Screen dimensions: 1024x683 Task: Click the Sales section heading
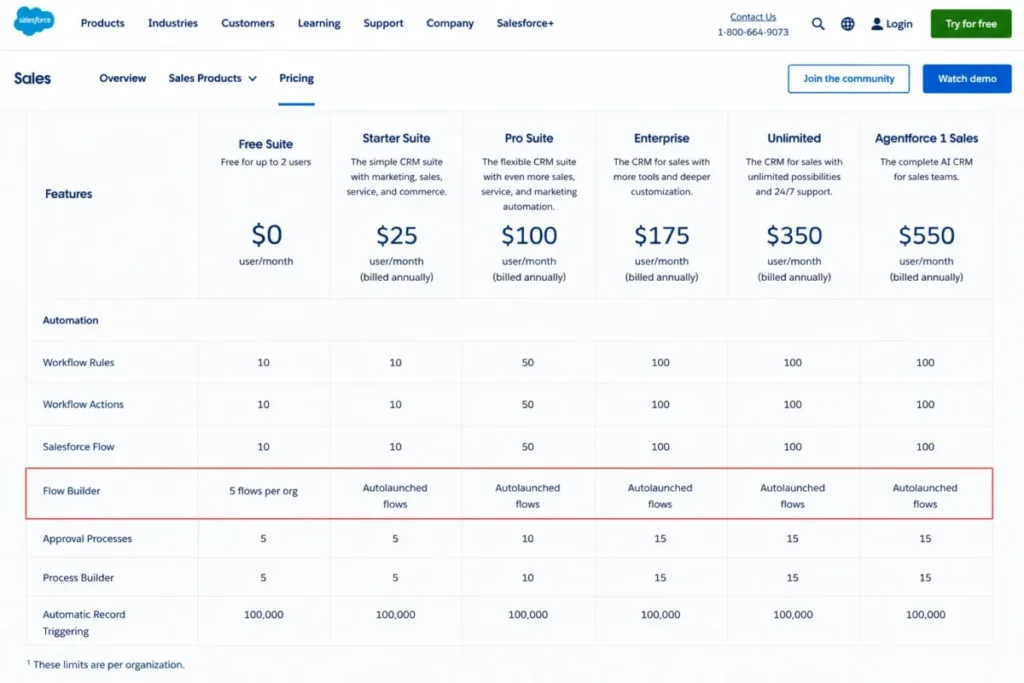point(32,78)
